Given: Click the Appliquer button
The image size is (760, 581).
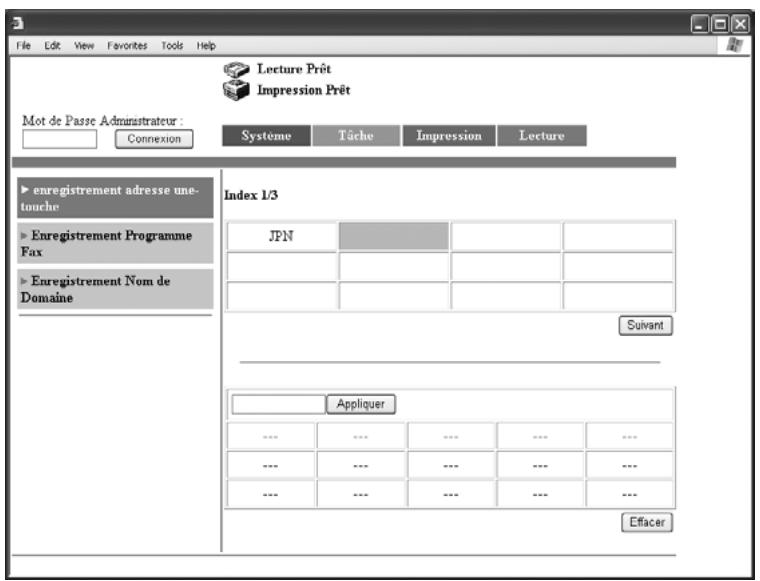Looking at the screenshot, I should coord(361,404).
